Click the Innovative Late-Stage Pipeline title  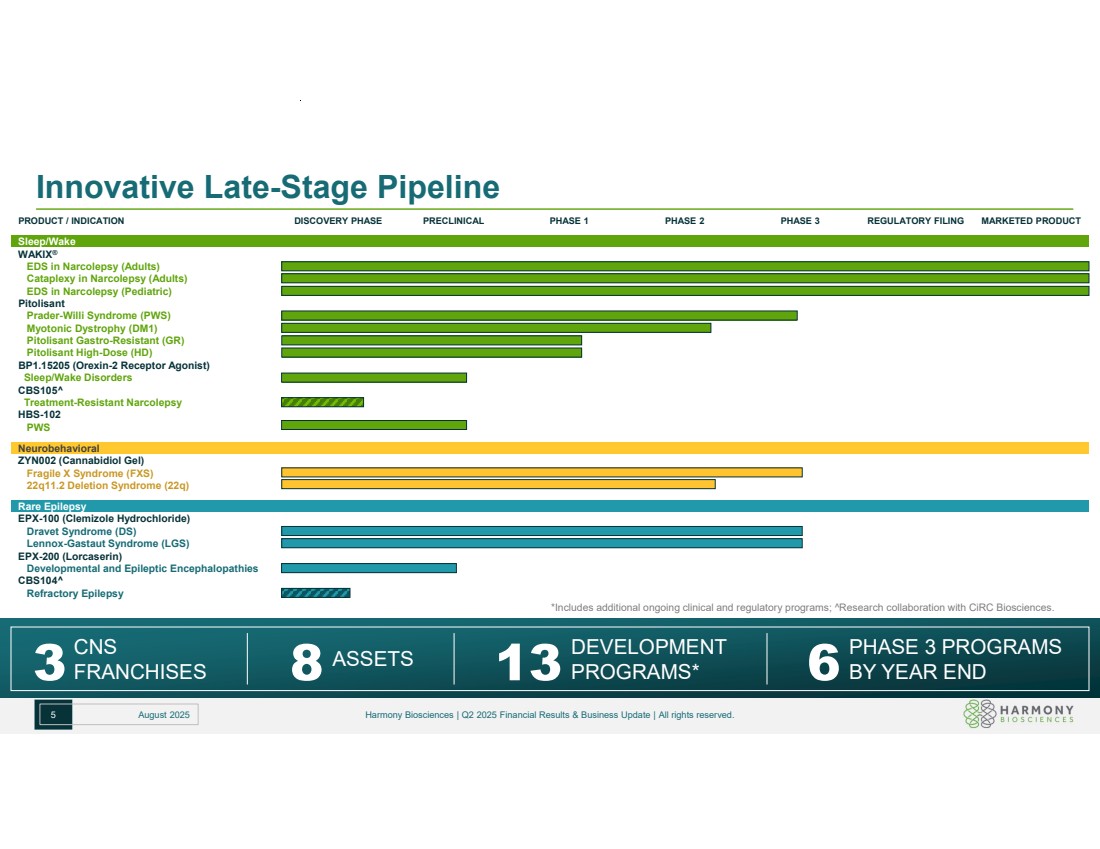pos(268,187)
